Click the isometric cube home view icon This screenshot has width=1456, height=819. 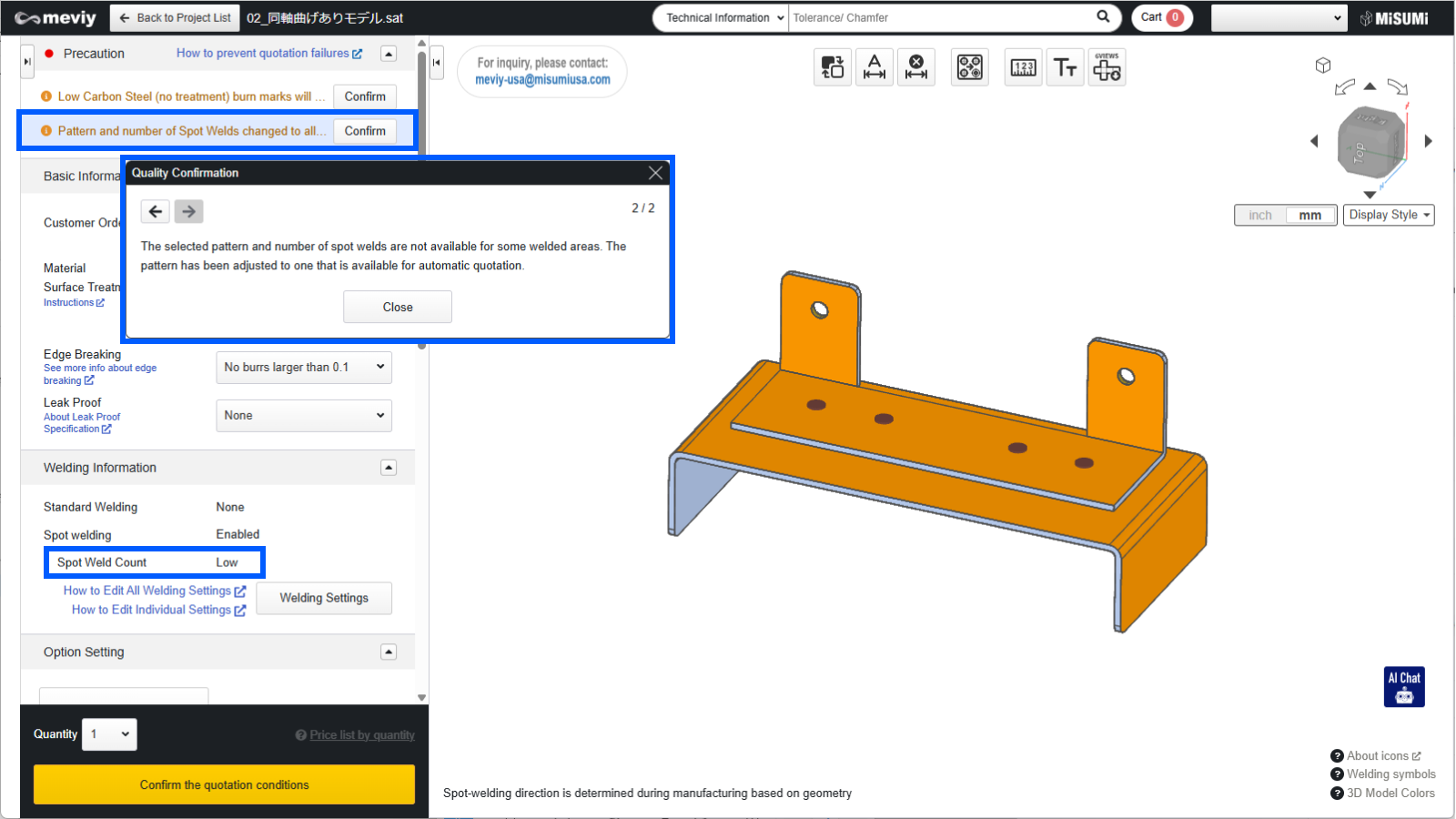[1323, 65]
